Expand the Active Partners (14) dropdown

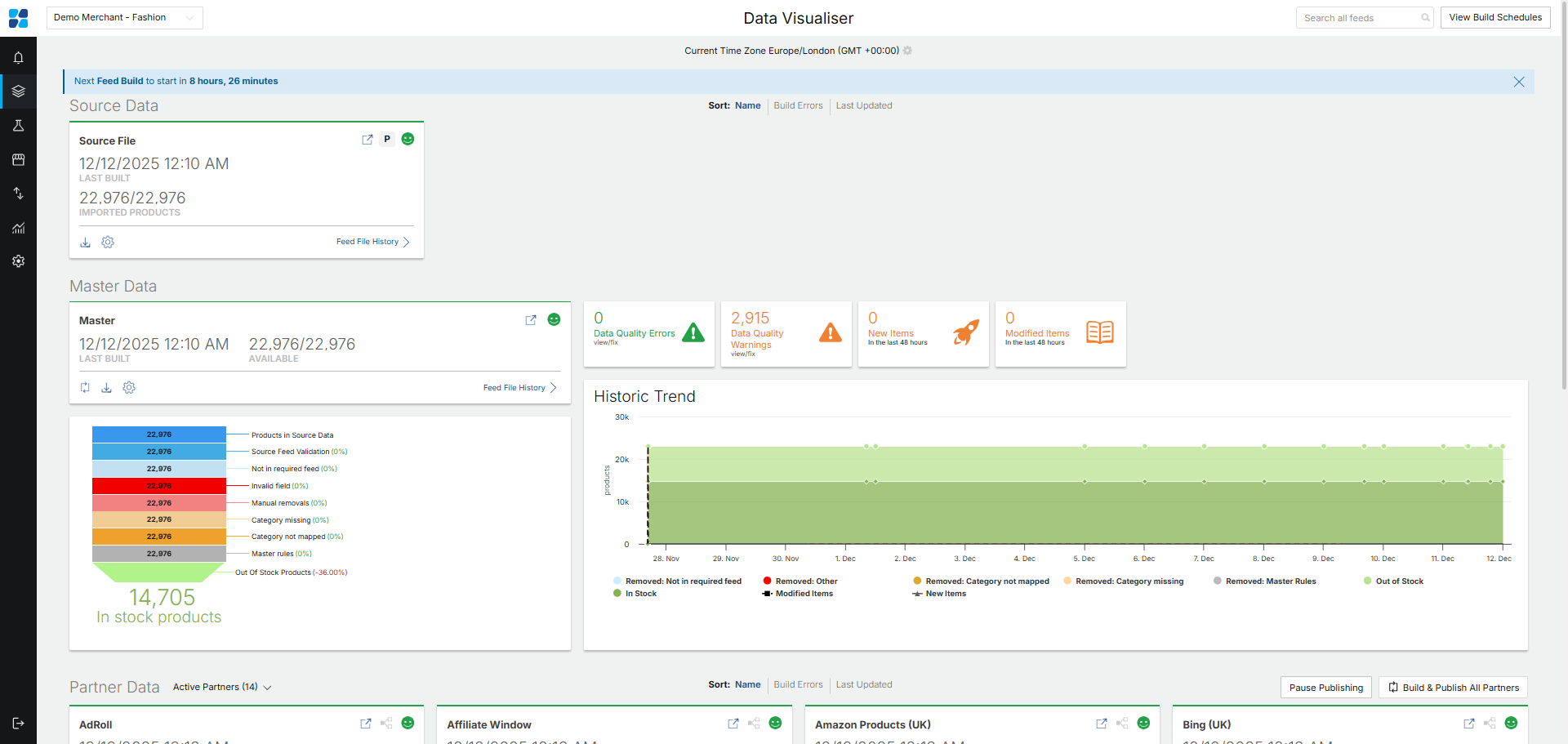(221, 688)
